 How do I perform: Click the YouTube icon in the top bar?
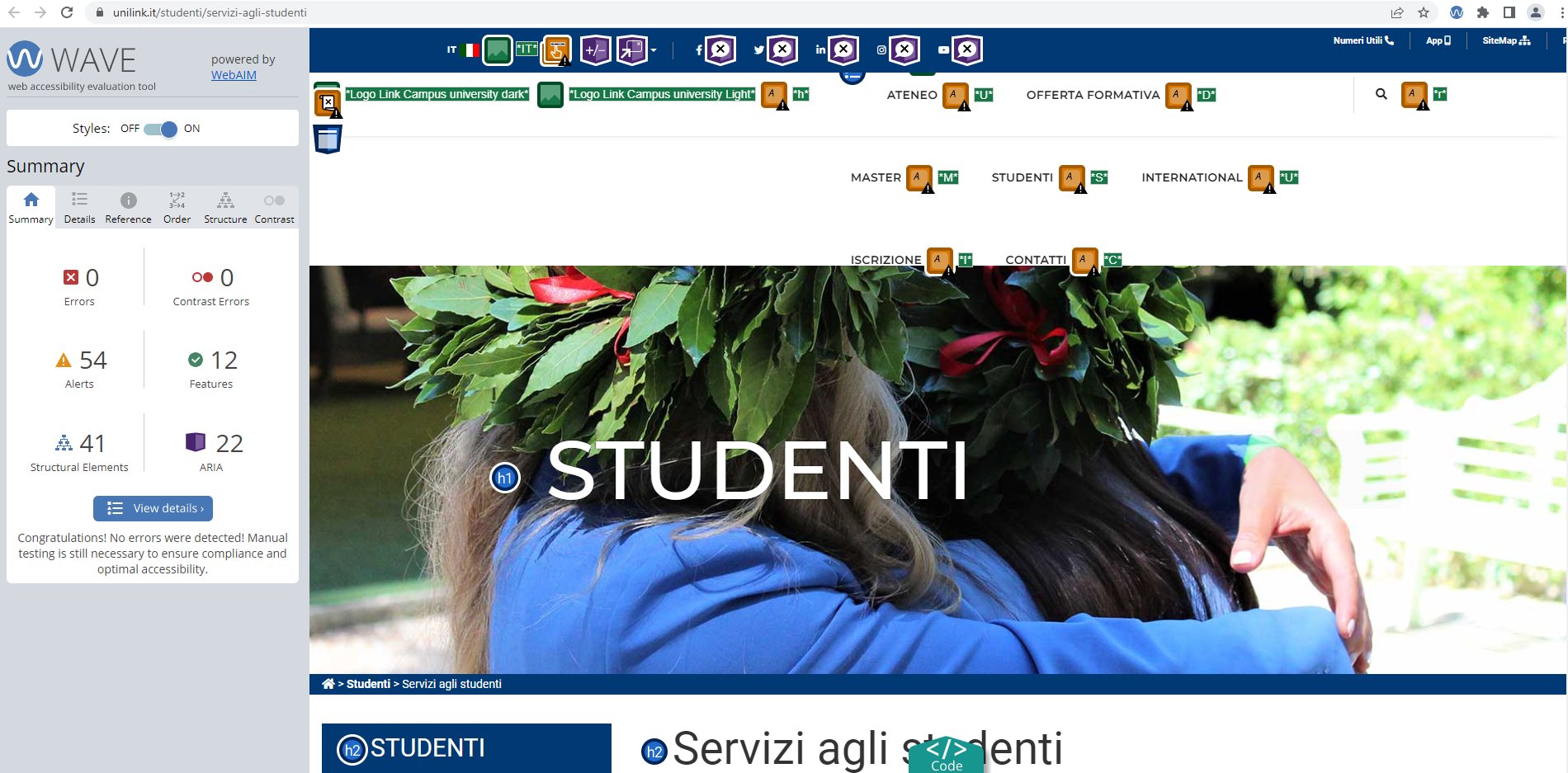(x=943, y=50)
